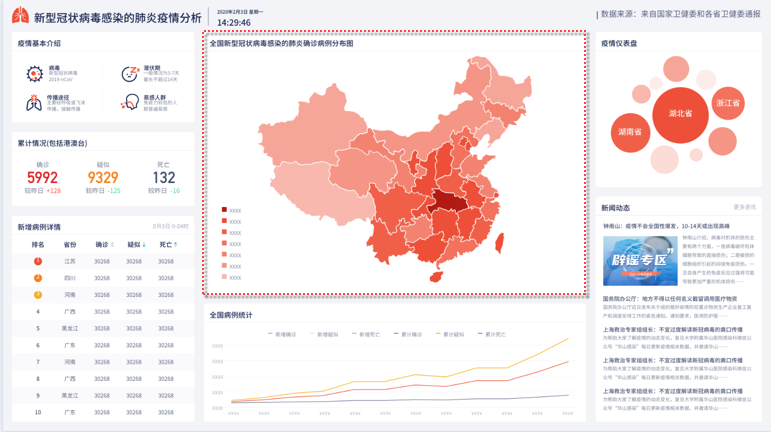
Task: Click the map title 全国新型冠状病毒感染的肺炎确诊病例分布图
Action: (281, 43)
